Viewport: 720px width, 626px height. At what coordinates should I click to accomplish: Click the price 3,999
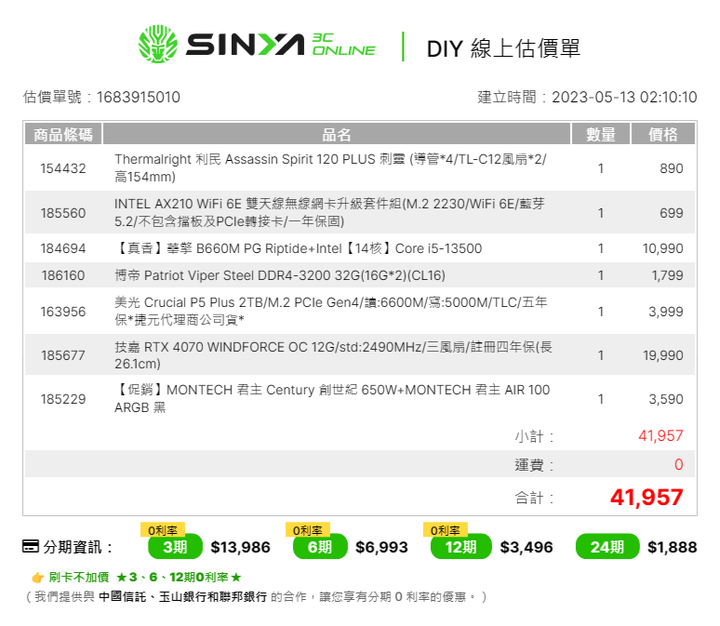click(x=666, y=312)
